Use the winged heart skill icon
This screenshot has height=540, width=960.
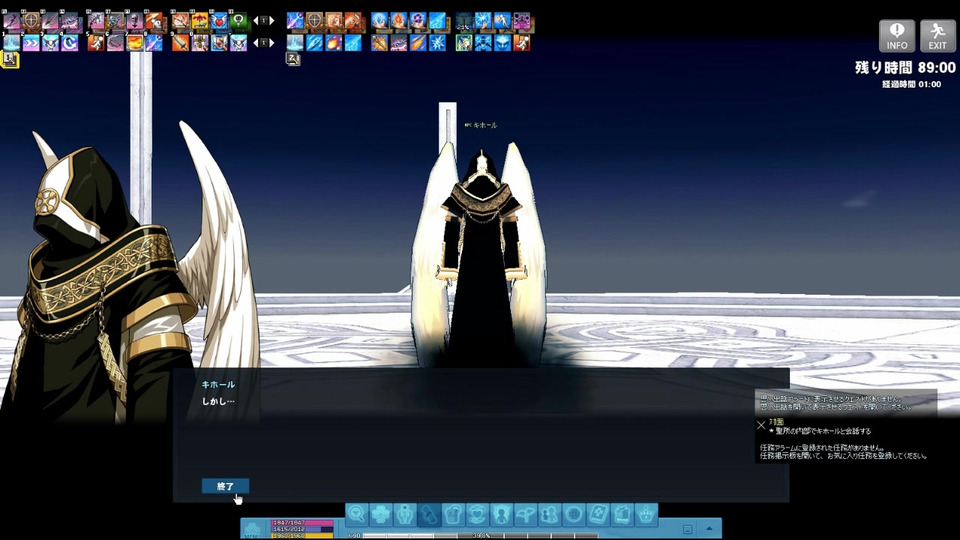219,21
